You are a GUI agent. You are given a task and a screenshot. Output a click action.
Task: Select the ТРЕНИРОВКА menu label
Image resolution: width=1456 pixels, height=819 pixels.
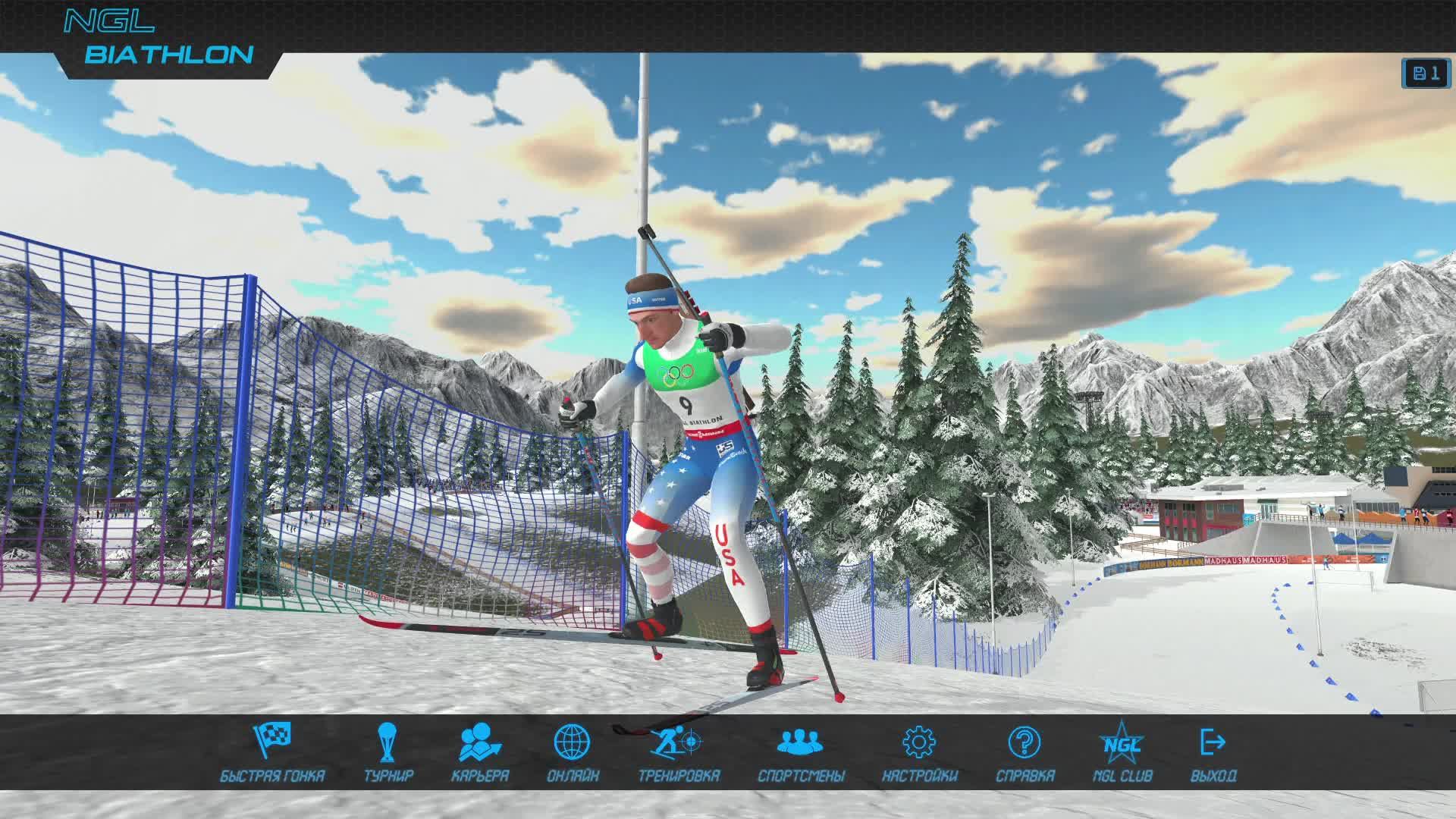tap(678, 776)
